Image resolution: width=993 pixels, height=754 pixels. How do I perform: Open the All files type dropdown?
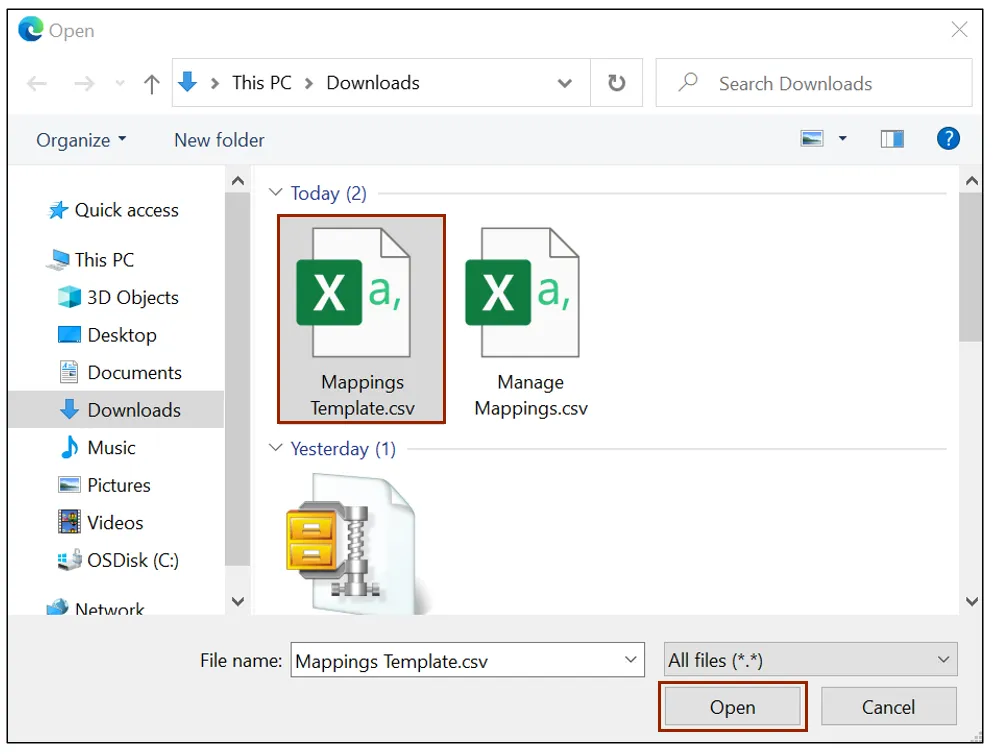tap(810, 660)
